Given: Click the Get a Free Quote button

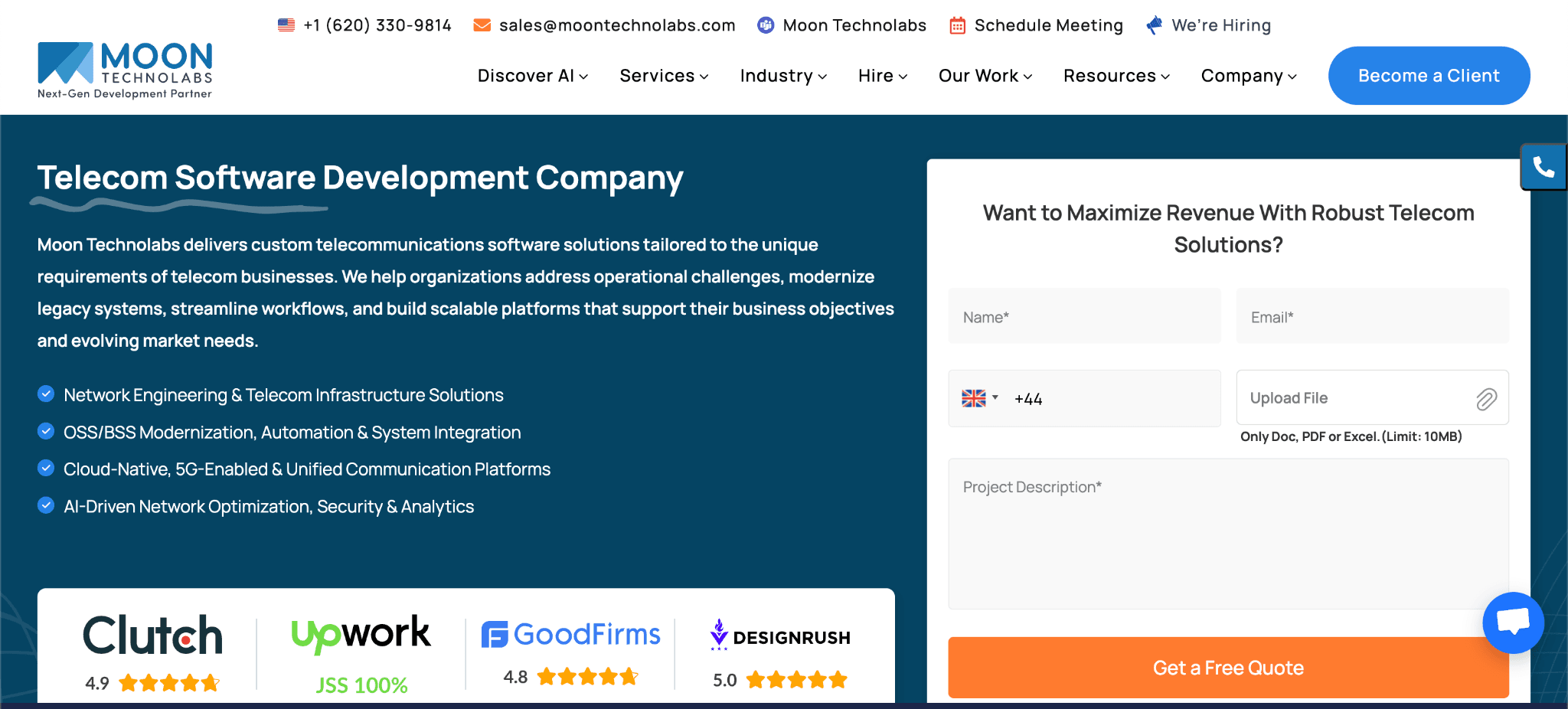Looking at the screenshot, I should (1228, 668).
